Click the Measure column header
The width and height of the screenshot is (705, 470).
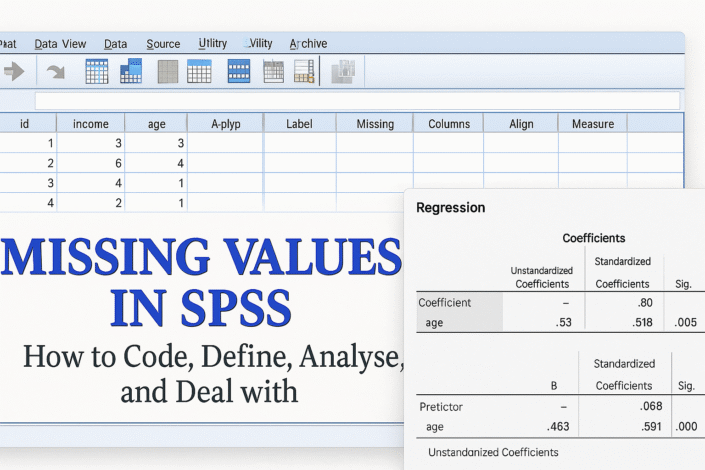click(x=593, y=124)
